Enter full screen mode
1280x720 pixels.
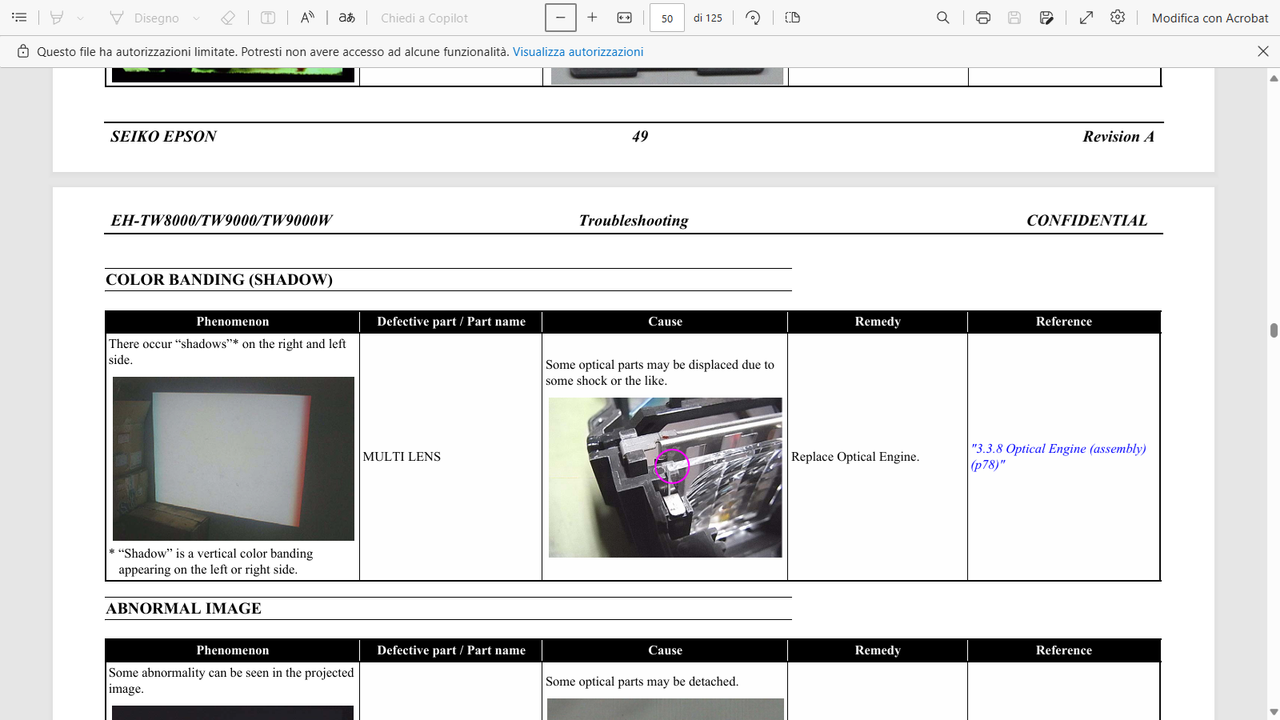(1086, 18)
